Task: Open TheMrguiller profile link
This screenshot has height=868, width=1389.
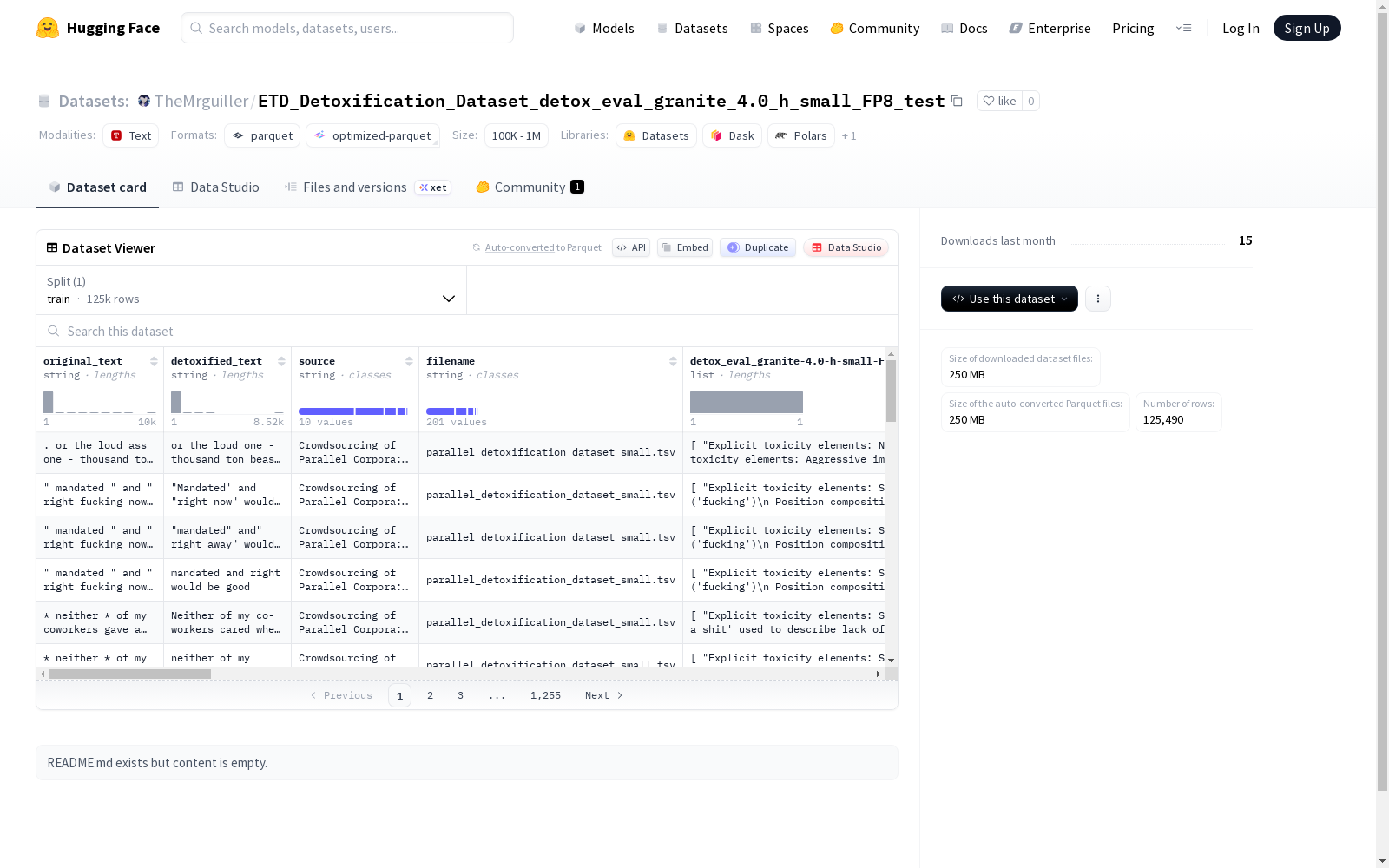Action: point(201,101)
